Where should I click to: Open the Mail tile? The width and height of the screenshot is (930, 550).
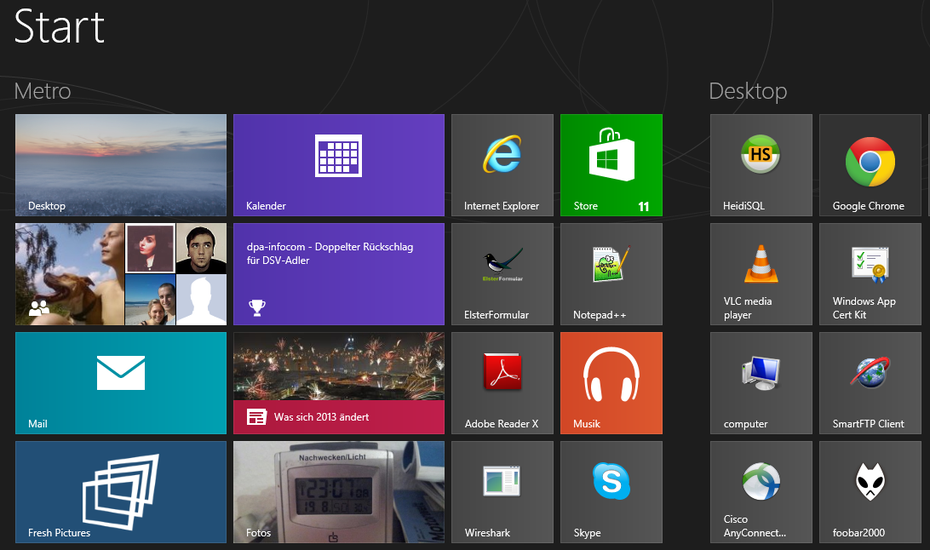(x=121, y=383)
